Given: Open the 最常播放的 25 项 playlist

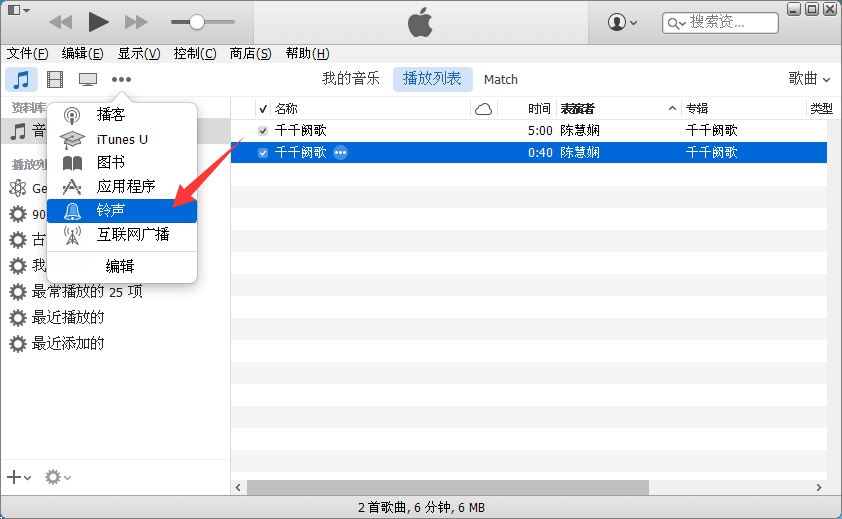Looking at the screenshot, I should [86, 292].
